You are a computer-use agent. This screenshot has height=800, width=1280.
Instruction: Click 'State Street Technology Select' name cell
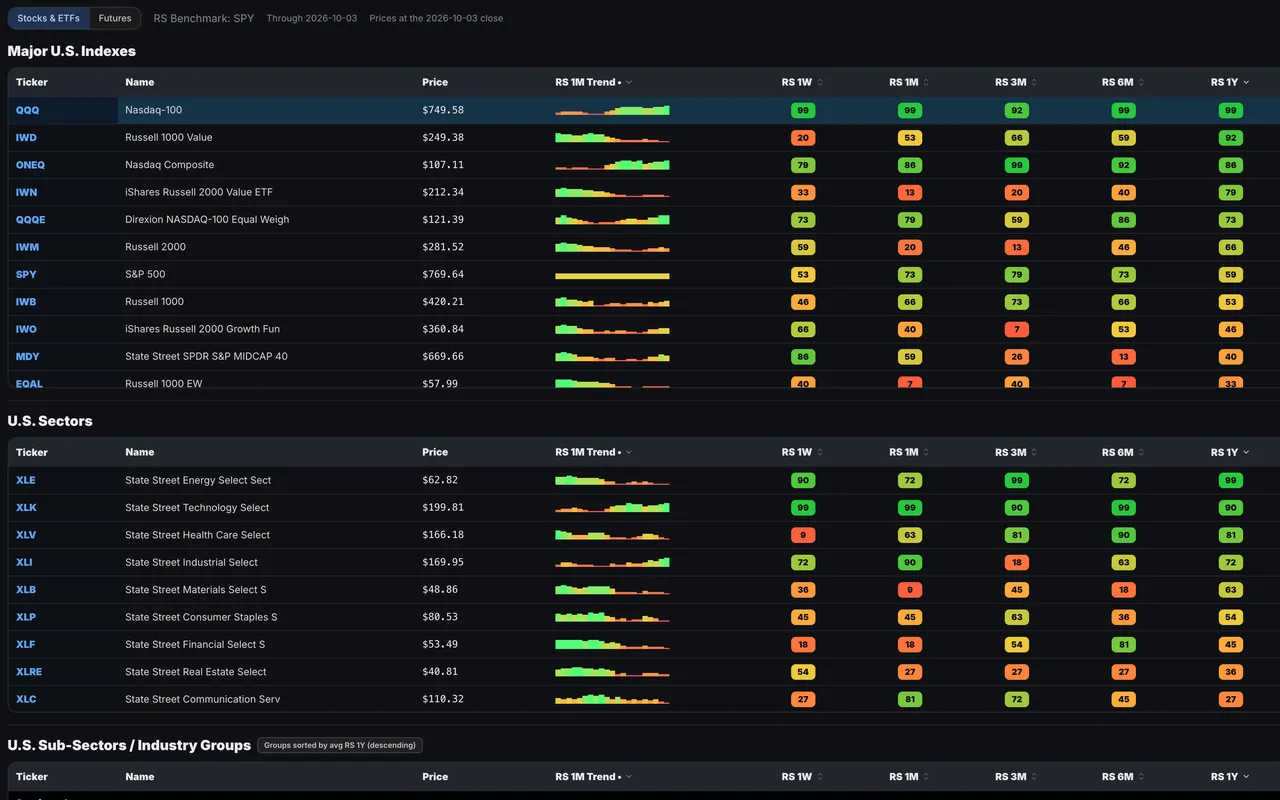pos(197,507)
